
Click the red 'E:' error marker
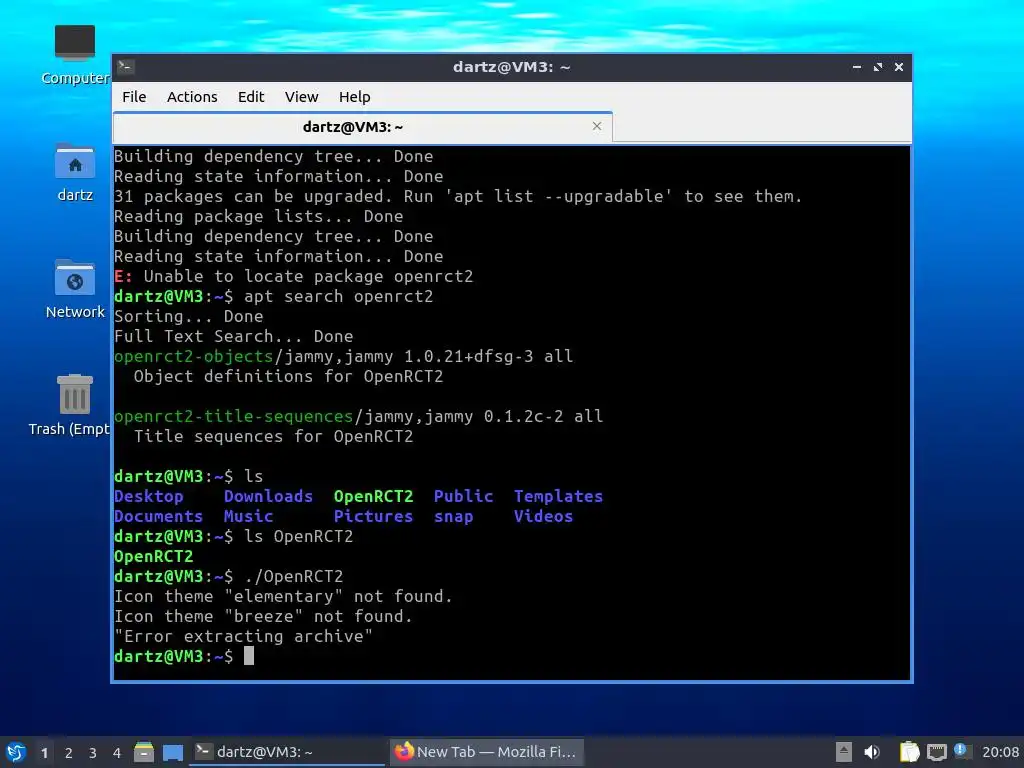coord(123,276)
